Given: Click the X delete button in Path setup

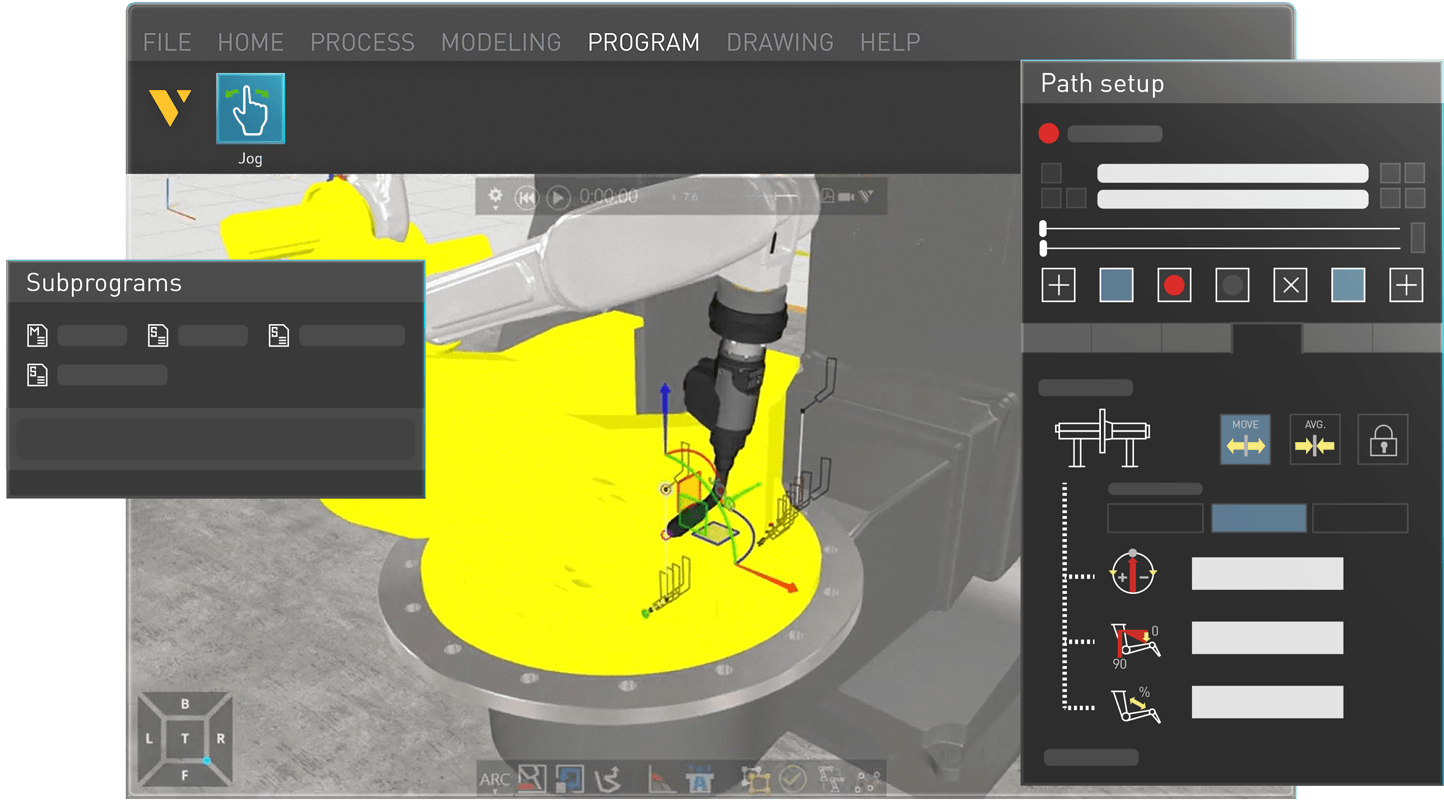Looking at the screenshot, I should [x=1290, y=285].
